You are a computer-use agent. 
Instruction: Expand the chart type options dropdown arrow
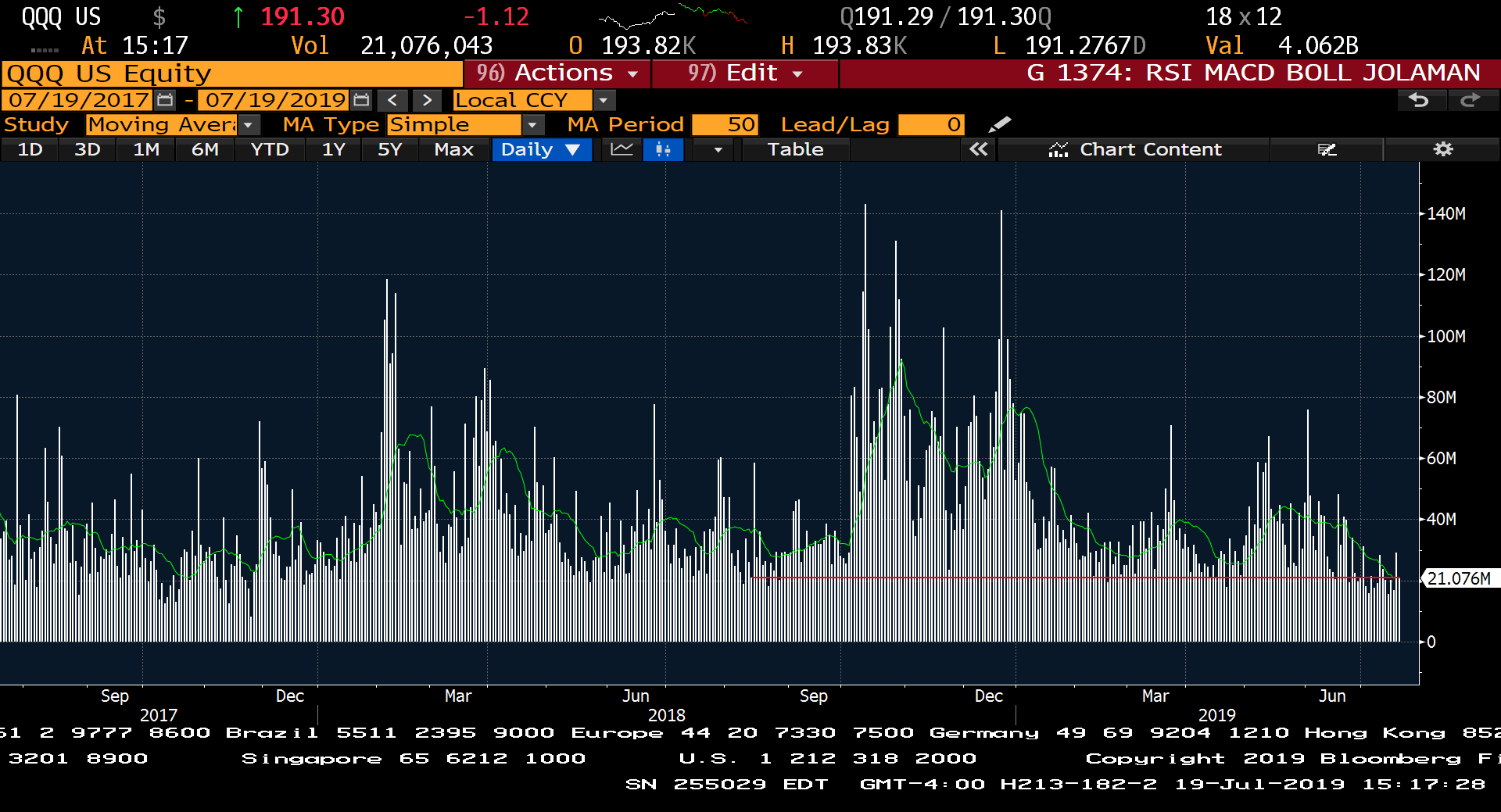718,149
